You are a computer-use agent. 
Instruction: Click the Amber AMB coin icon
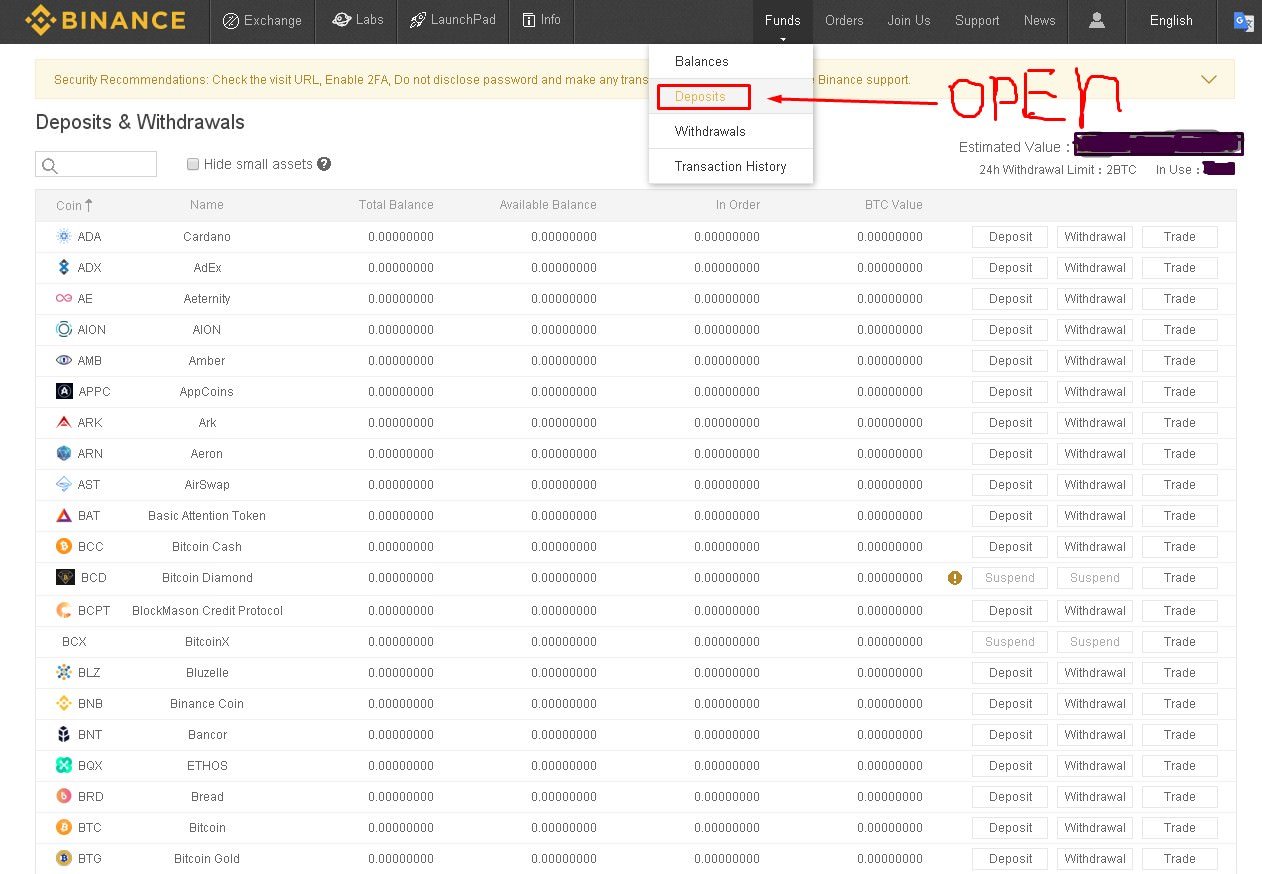point(64,361)
